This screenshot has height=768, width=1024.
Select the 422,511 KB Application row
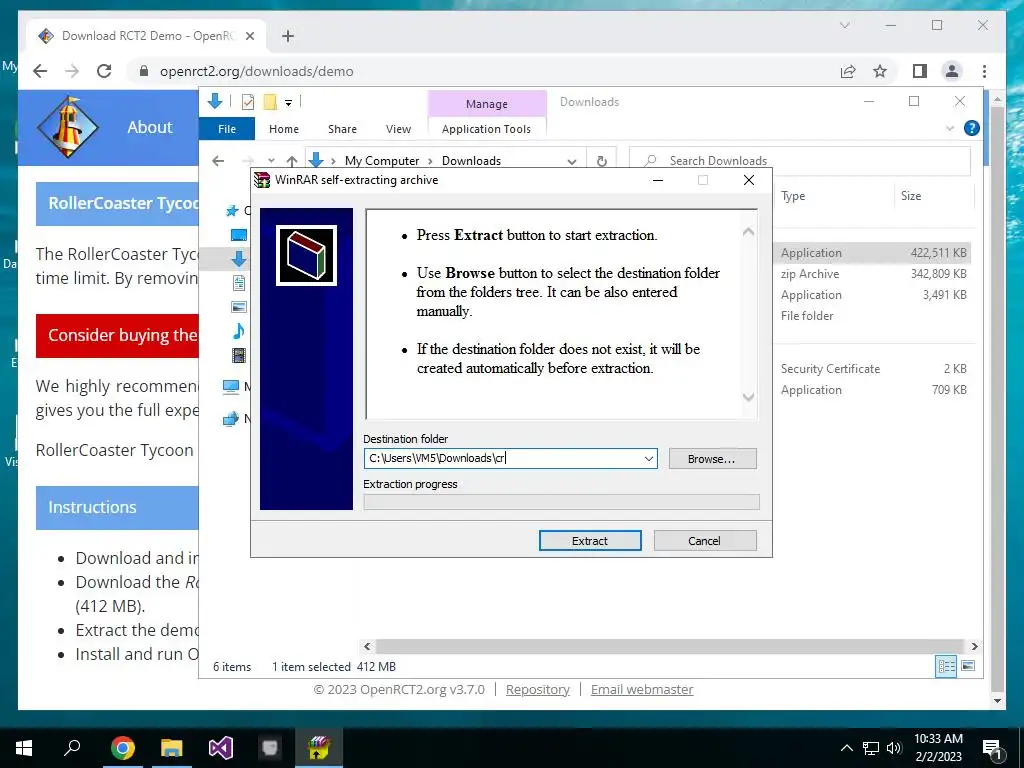tap(873, 253)
